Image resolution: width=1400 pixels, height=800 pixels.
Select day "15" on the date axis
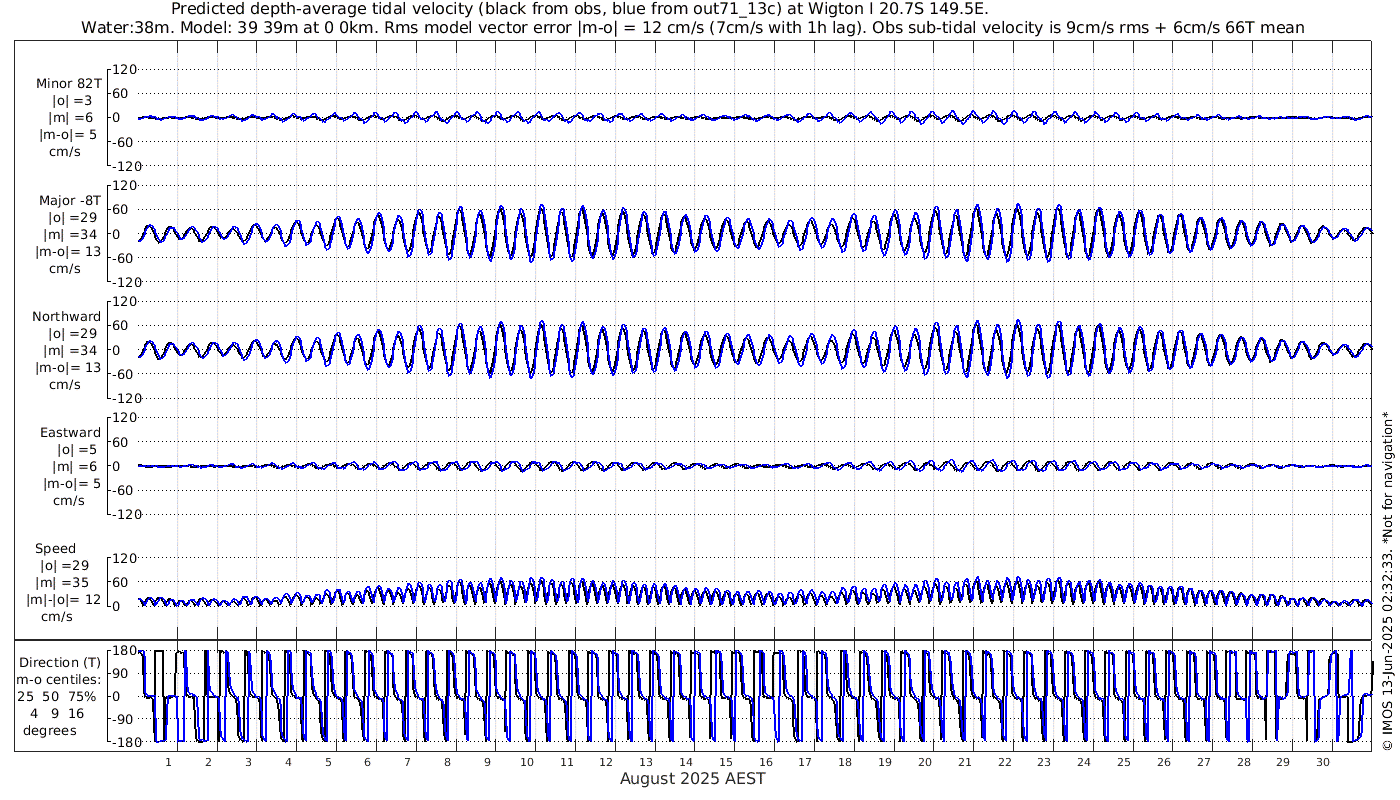click(x=726, y=762)
